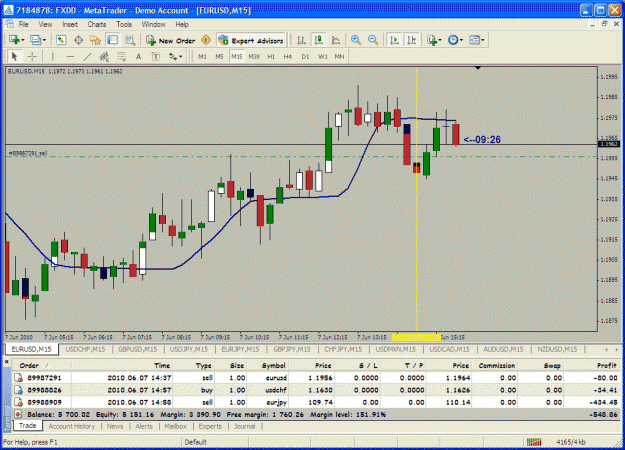Toggle Chart Shift icon
625x450 pixels.
tap(412, 40)
